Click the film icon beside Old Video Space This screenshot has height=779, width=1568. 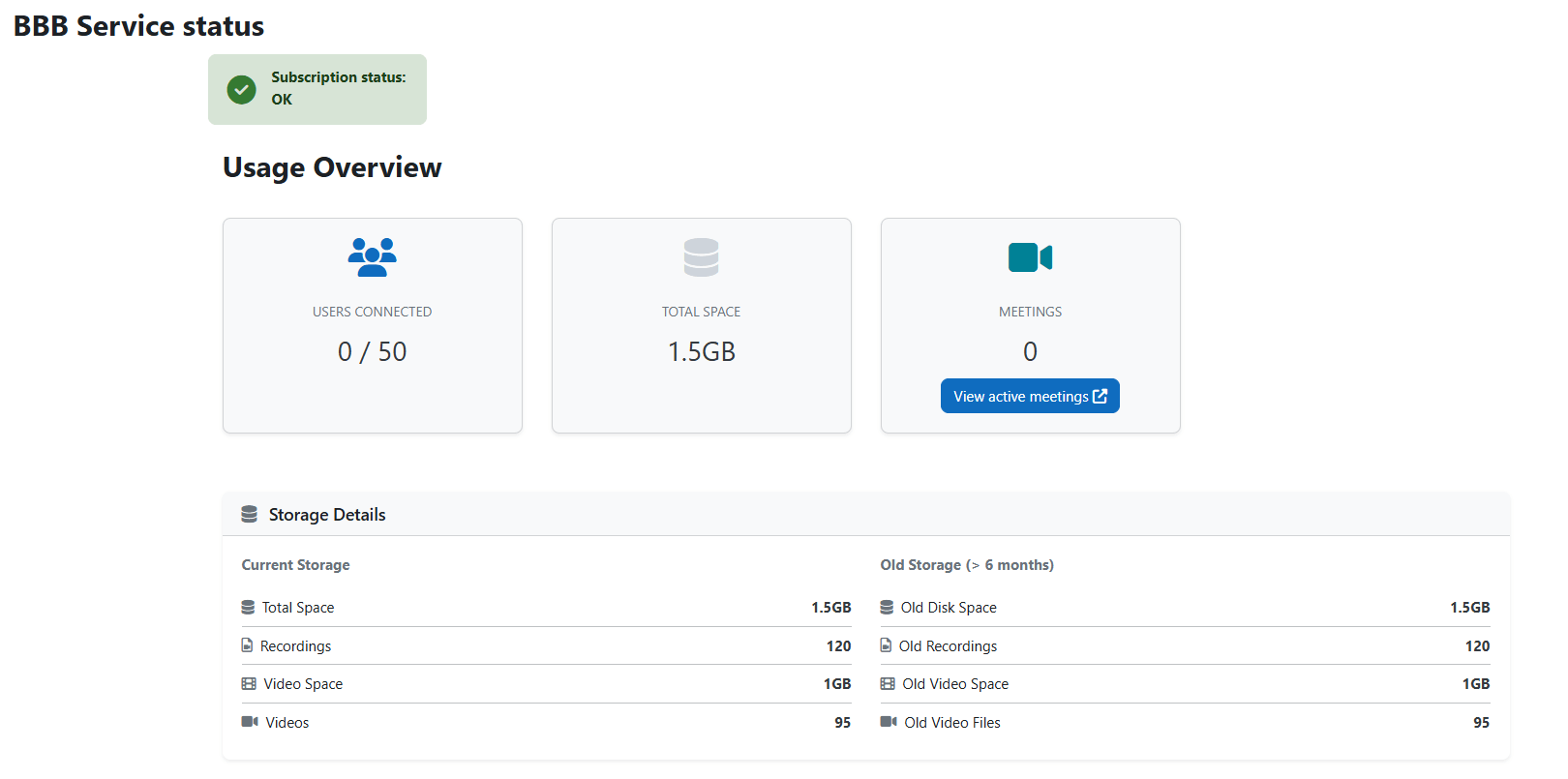coord(888,683)
